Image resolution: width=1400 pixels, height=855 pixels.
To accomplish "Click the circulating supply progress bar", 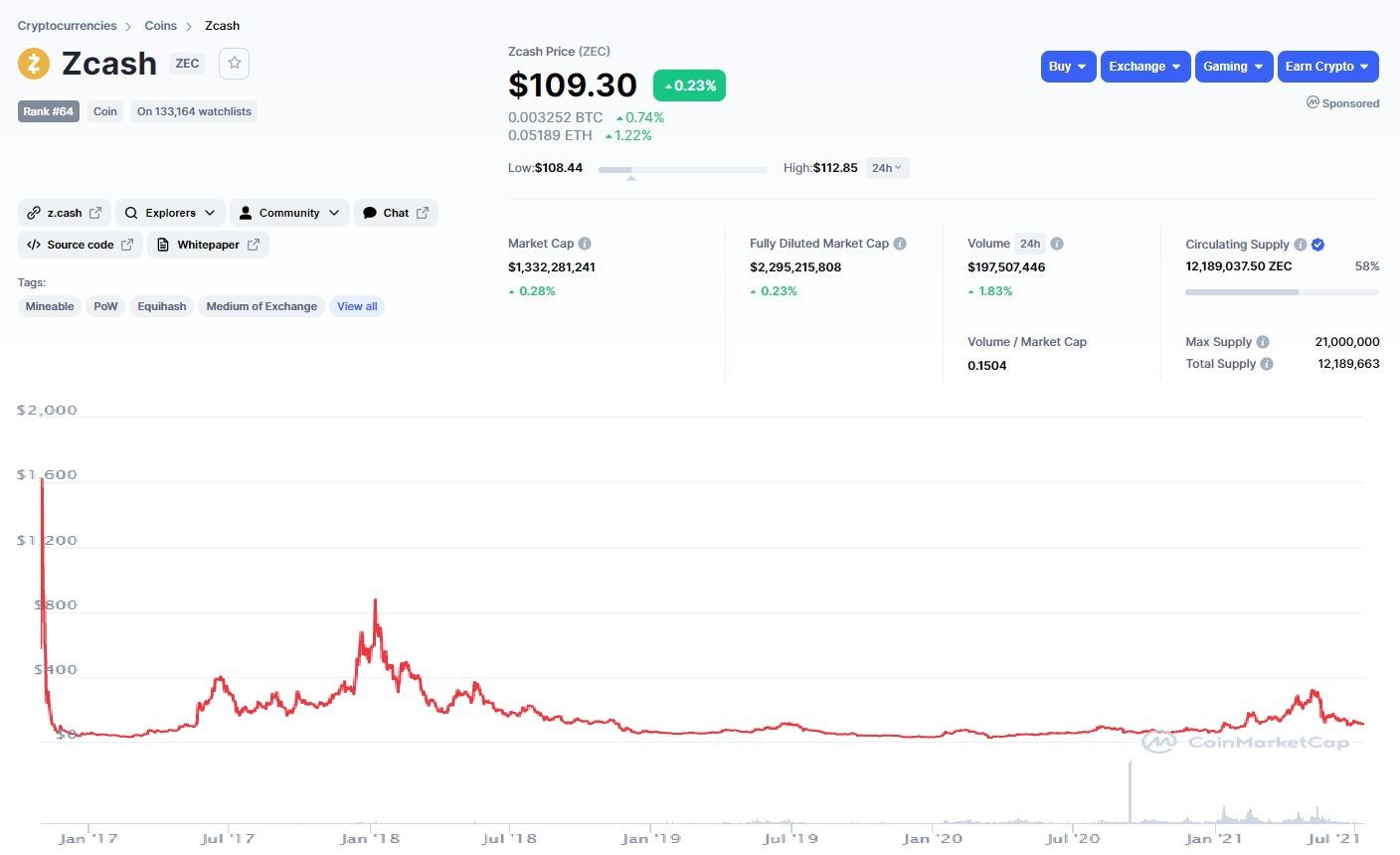I will coord(1282,292).
